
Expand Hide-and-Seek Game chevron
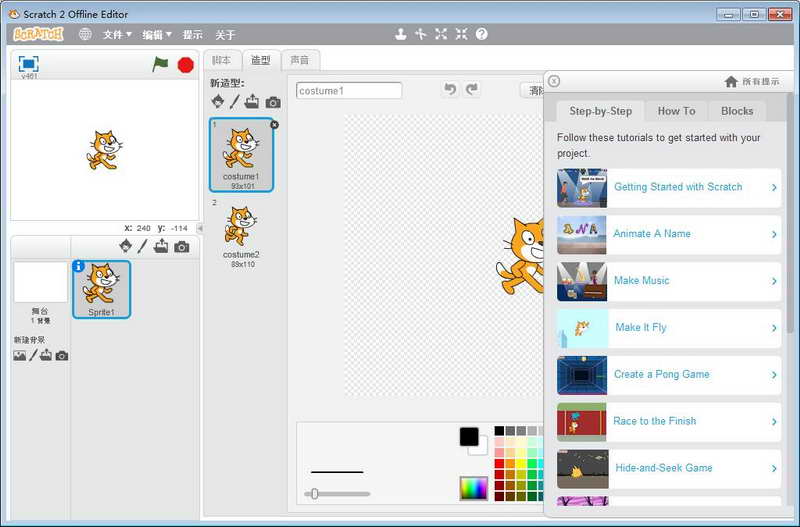click(774, 468)
